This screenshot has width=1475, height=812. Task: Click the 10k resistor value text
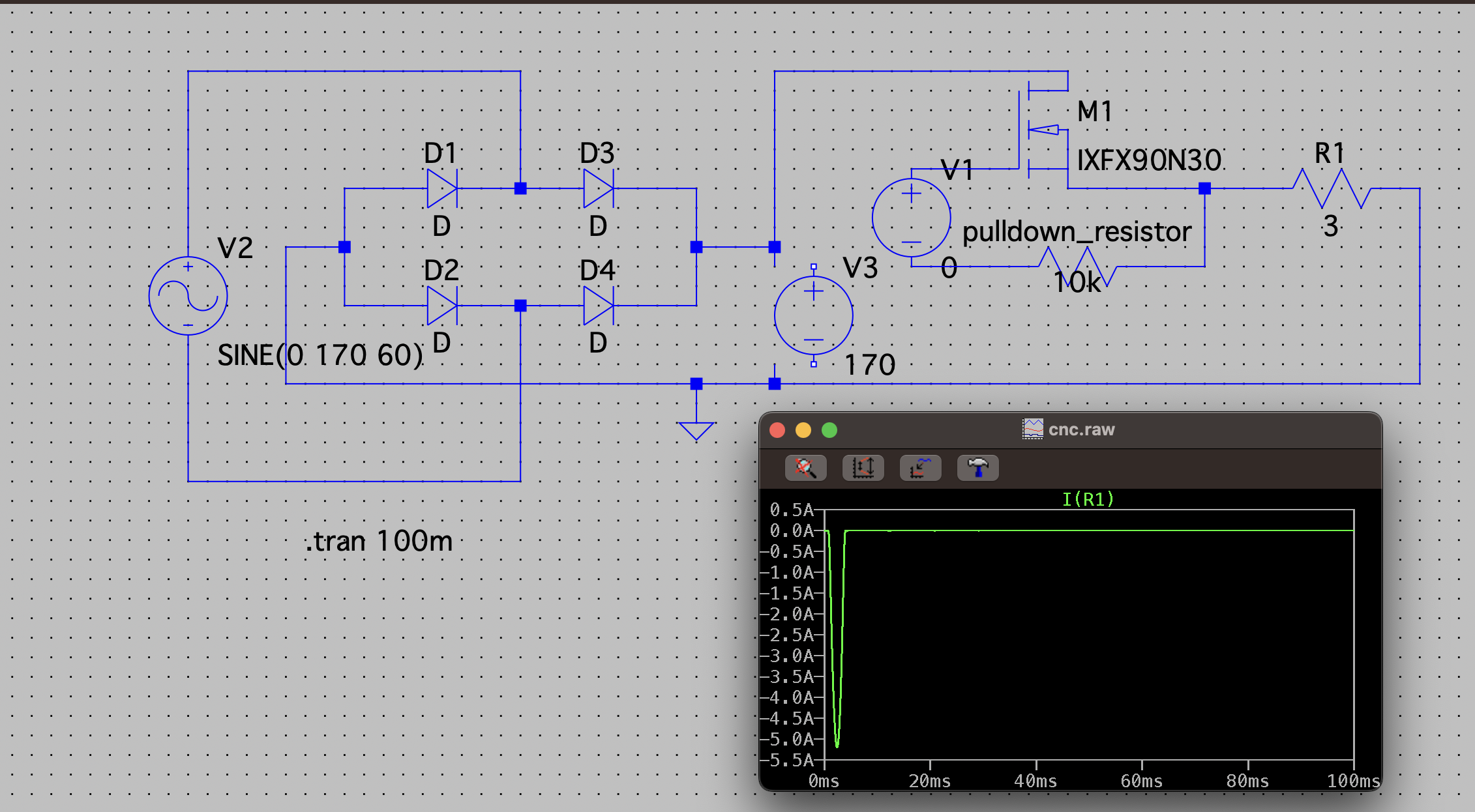(x=1077, y=282)
